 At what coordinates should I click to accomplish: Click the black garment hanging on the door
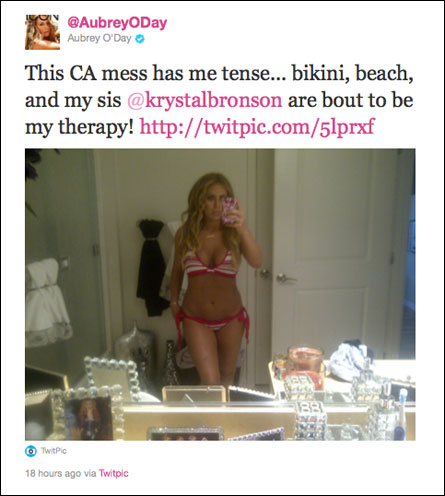click(x=152, y=267)
